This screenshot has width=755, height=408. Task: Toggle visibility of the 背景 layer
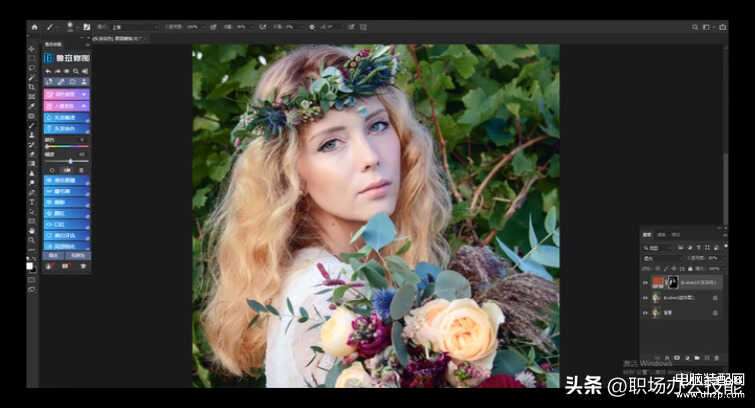point(645,313)
